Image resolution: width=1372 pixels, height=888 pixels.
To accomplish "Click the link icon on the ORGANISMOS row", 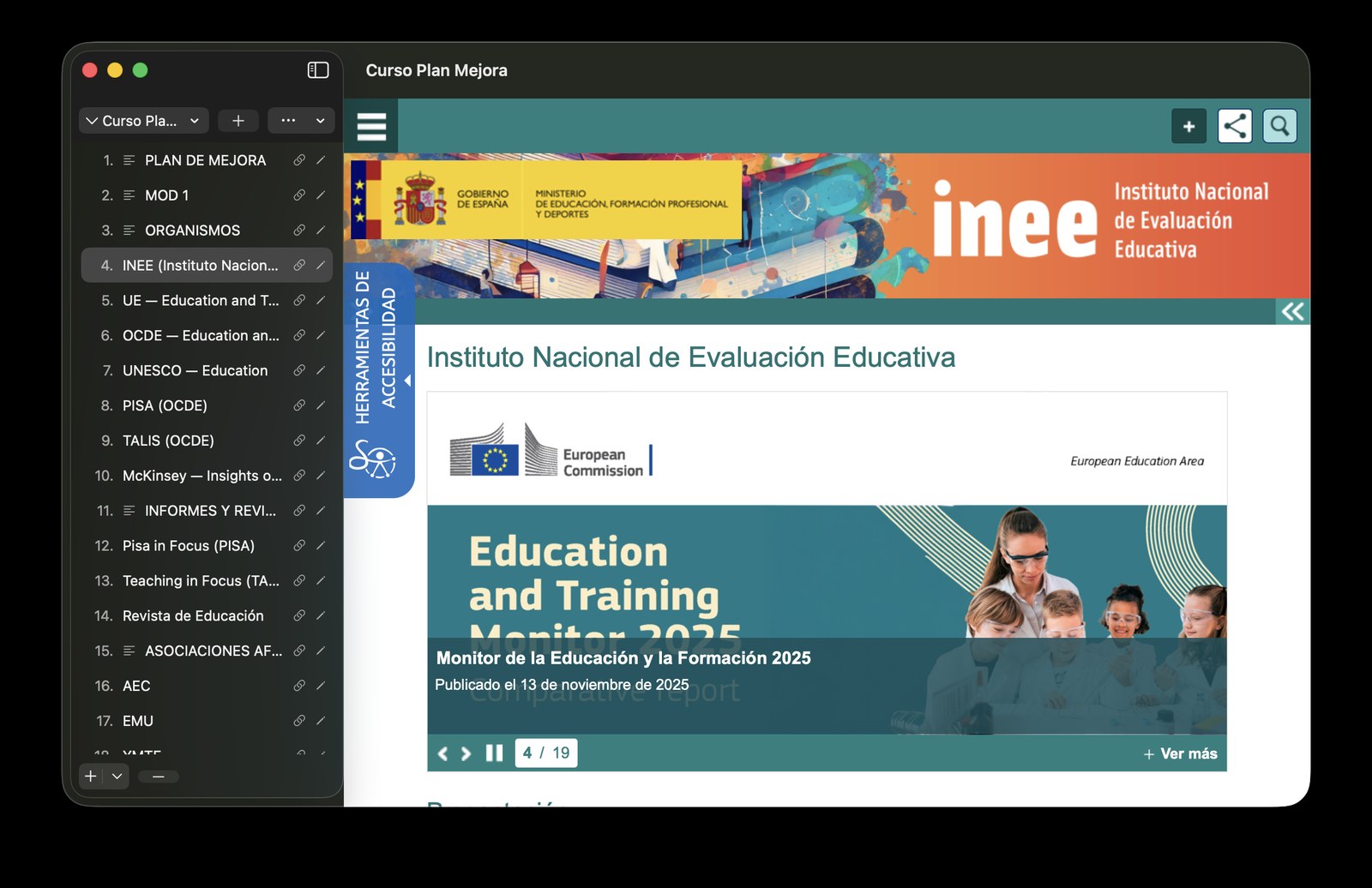I will tap(299, 231).
